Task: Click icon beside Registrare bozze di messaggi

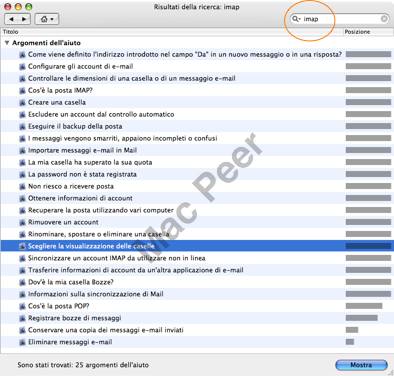Action: coord(22,318)
